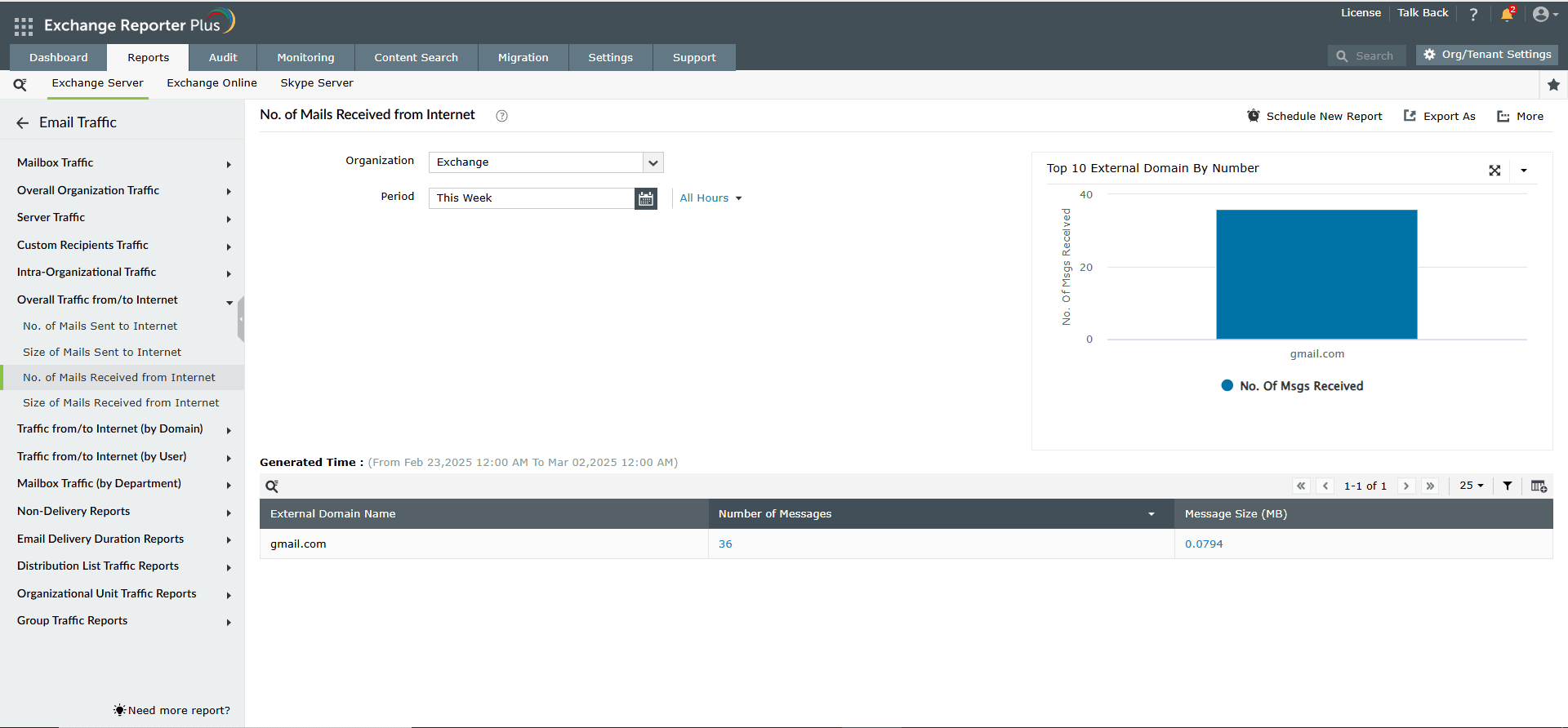Open the Migration tab
This screenshot has height=728, width=1568.
523,58
